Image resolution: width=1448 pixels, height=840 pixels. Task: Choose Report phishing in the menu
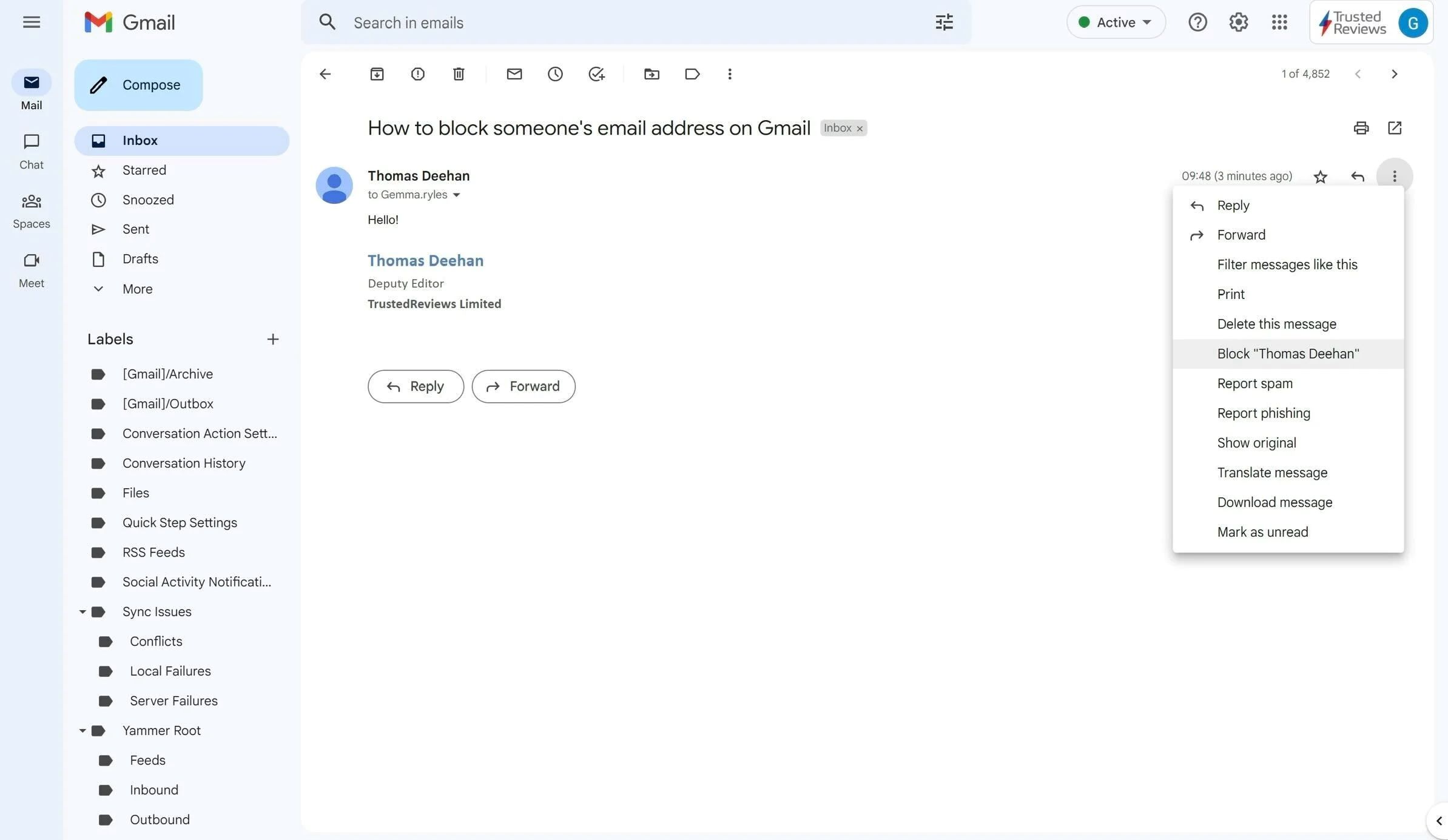1263,413
